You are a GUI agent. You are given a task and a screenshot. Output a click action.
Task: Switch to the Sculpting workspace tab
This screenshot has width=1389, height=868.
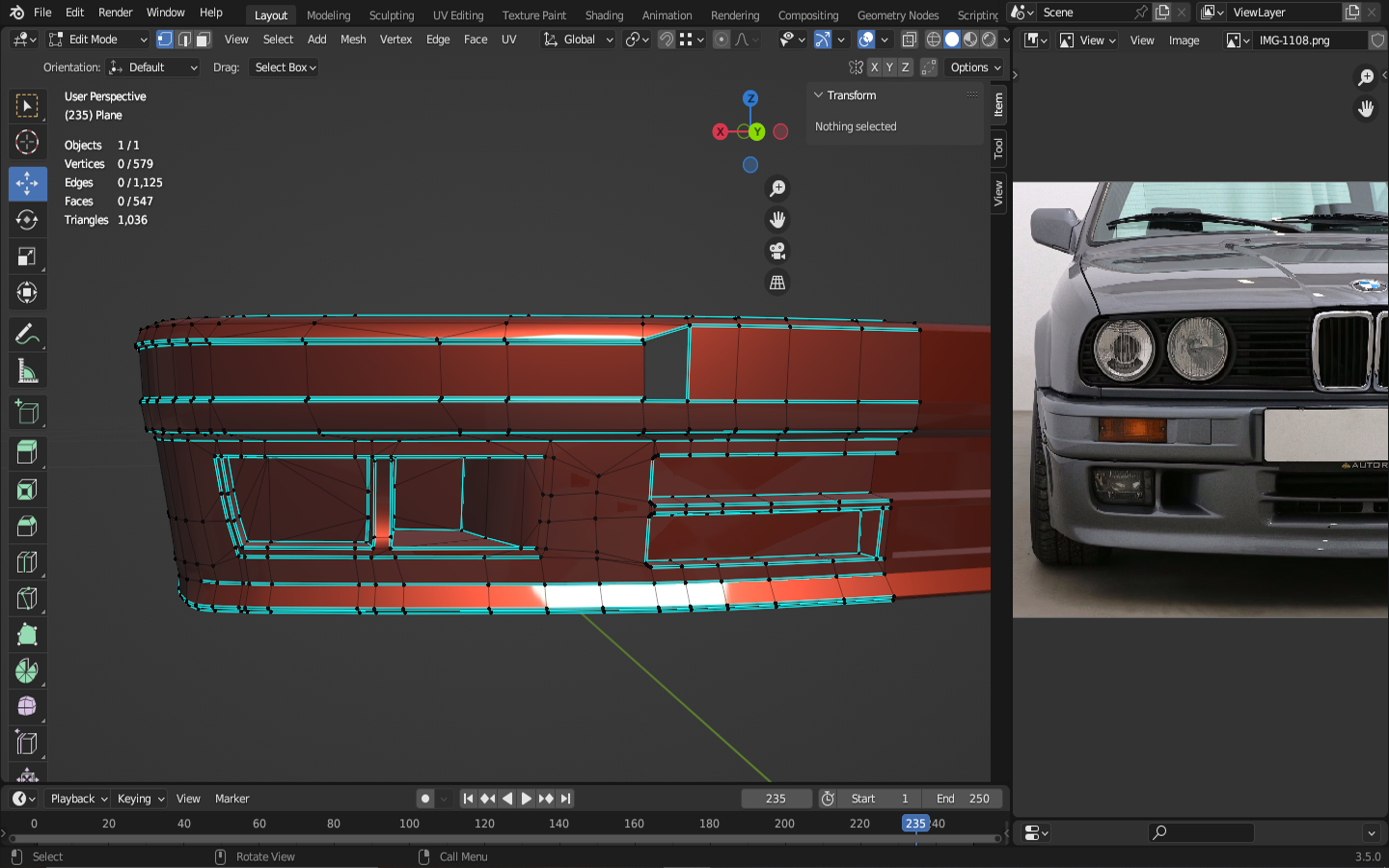click(391, 15)
